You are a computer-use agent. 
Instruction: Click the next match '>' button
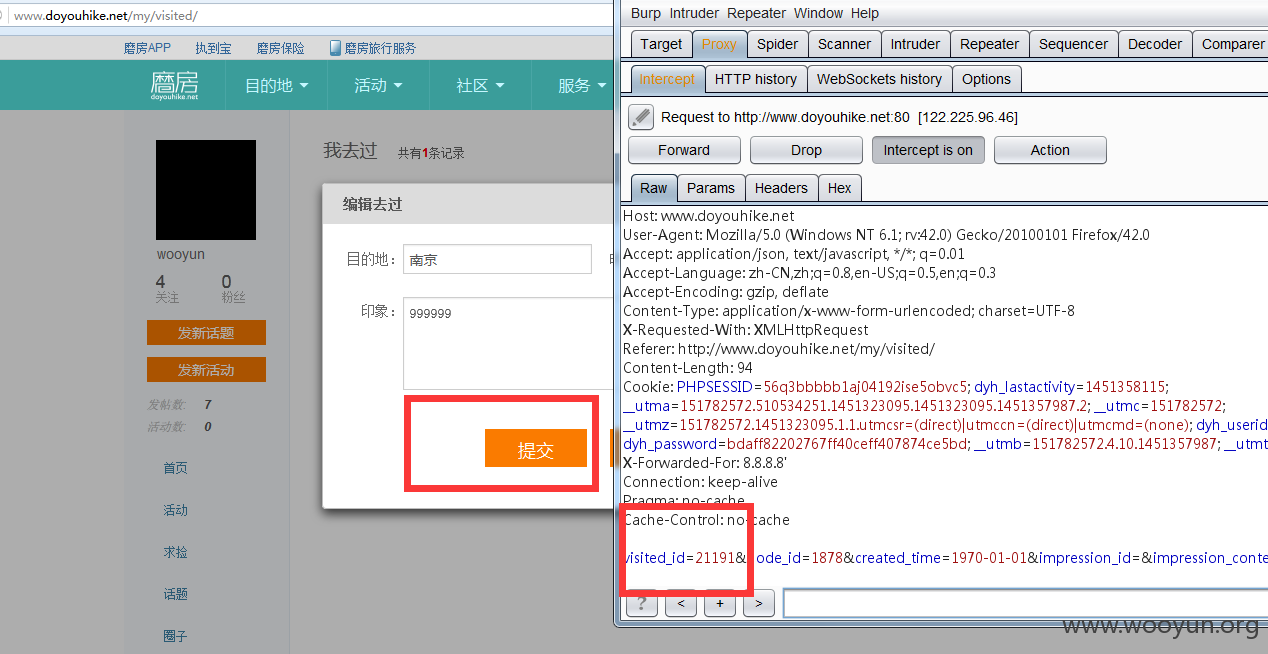759,603
